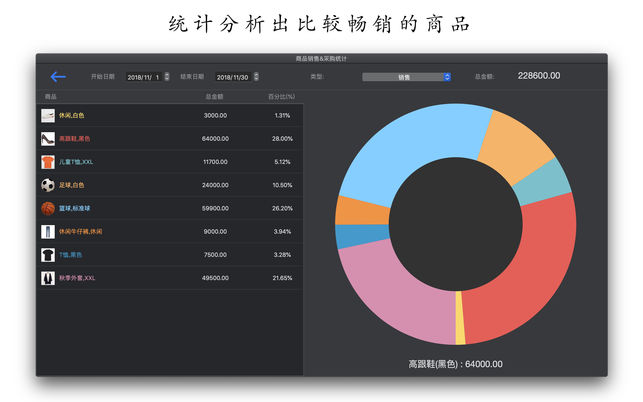
Task: Click the black T-shirt thumbnail
Action: (48, 255)
